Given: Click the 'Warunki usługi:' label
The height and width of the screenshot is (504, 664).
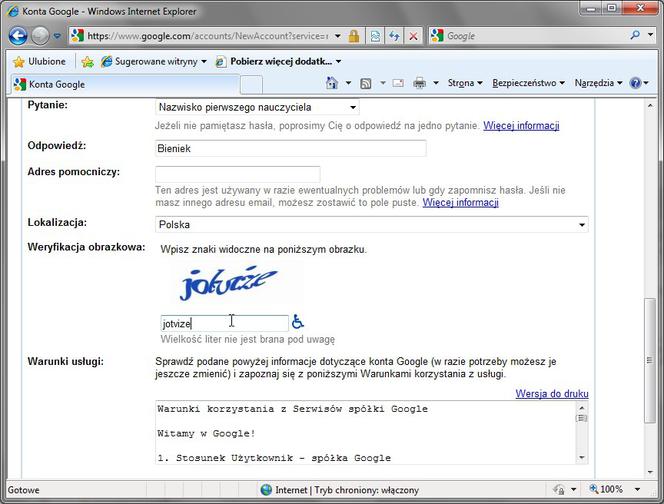Looking at the screenshot, I should (x=66, y=362).
